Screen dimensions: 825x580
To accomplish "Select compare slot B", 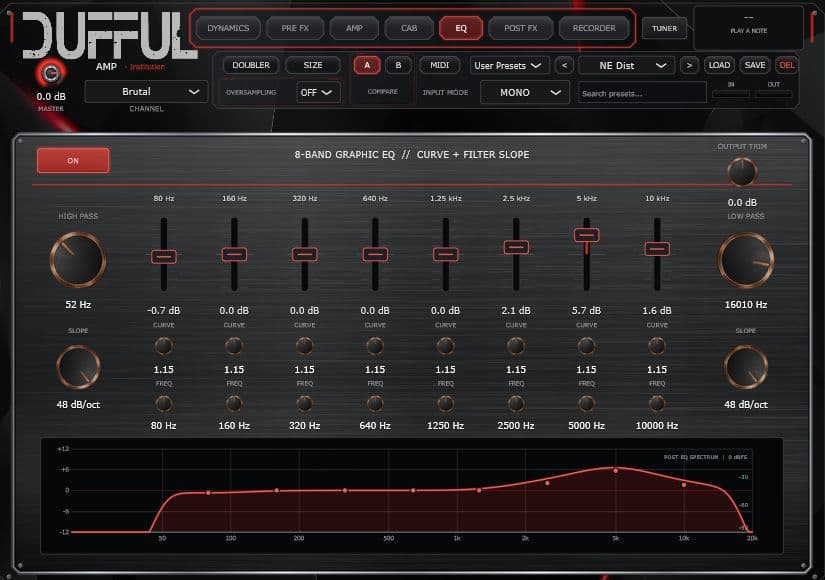I will click(x=398, y=65).
